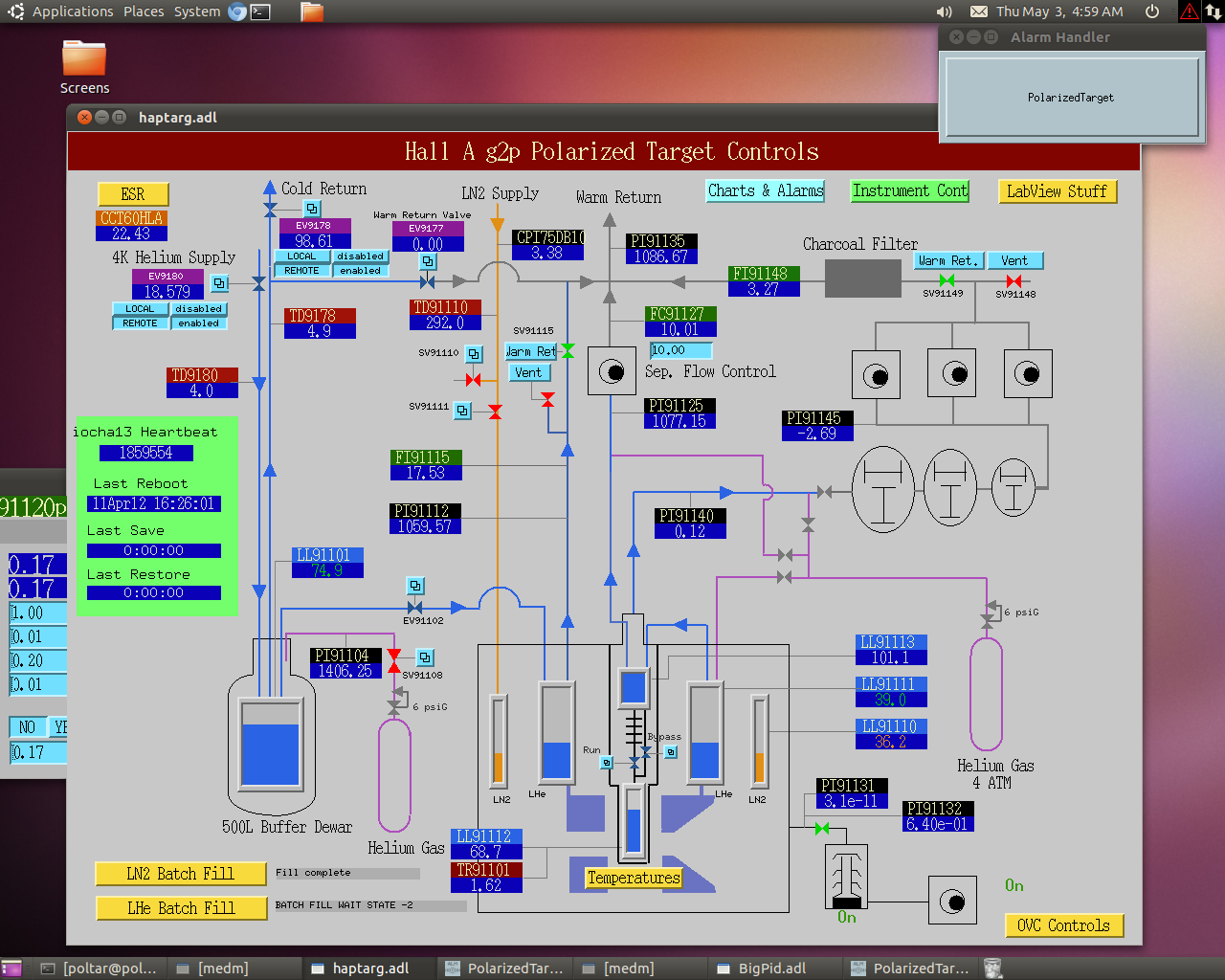Click the SV91148 red valve symbol
The height and width of the screenshot is (980, 1225).
(x=1013, y=280)
